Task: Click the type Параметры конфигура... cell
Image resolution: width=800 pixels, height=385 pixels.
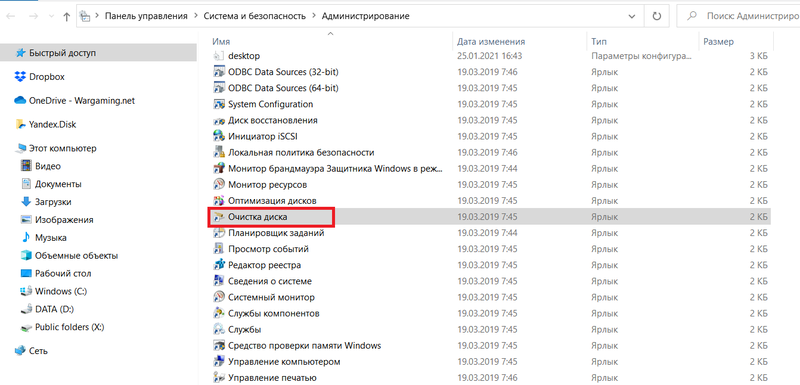Action: 641,56
